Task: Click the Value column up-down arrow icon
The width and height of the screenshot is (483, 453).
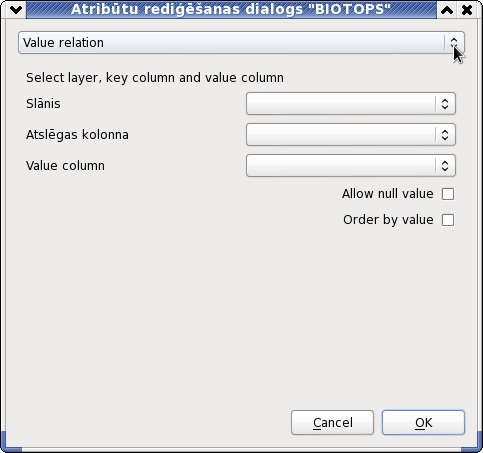Action: [445, 166]
